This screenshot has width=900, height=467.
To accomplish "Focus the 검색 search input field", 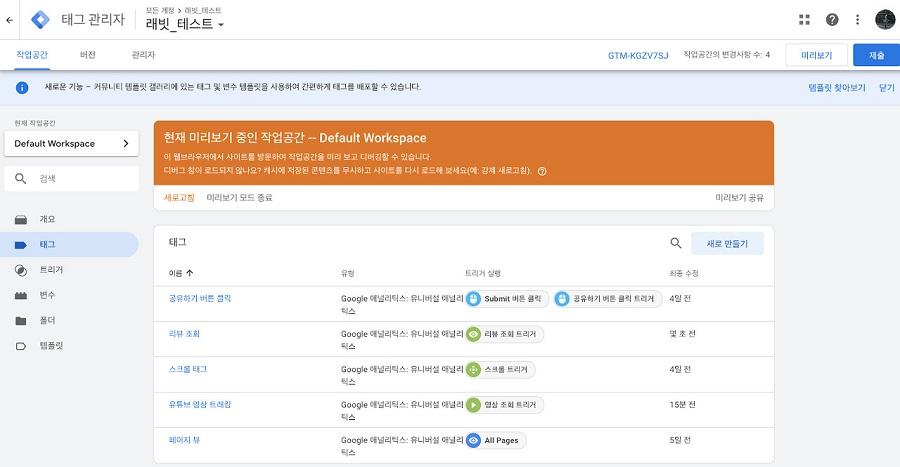I will (x=72, y=178).
